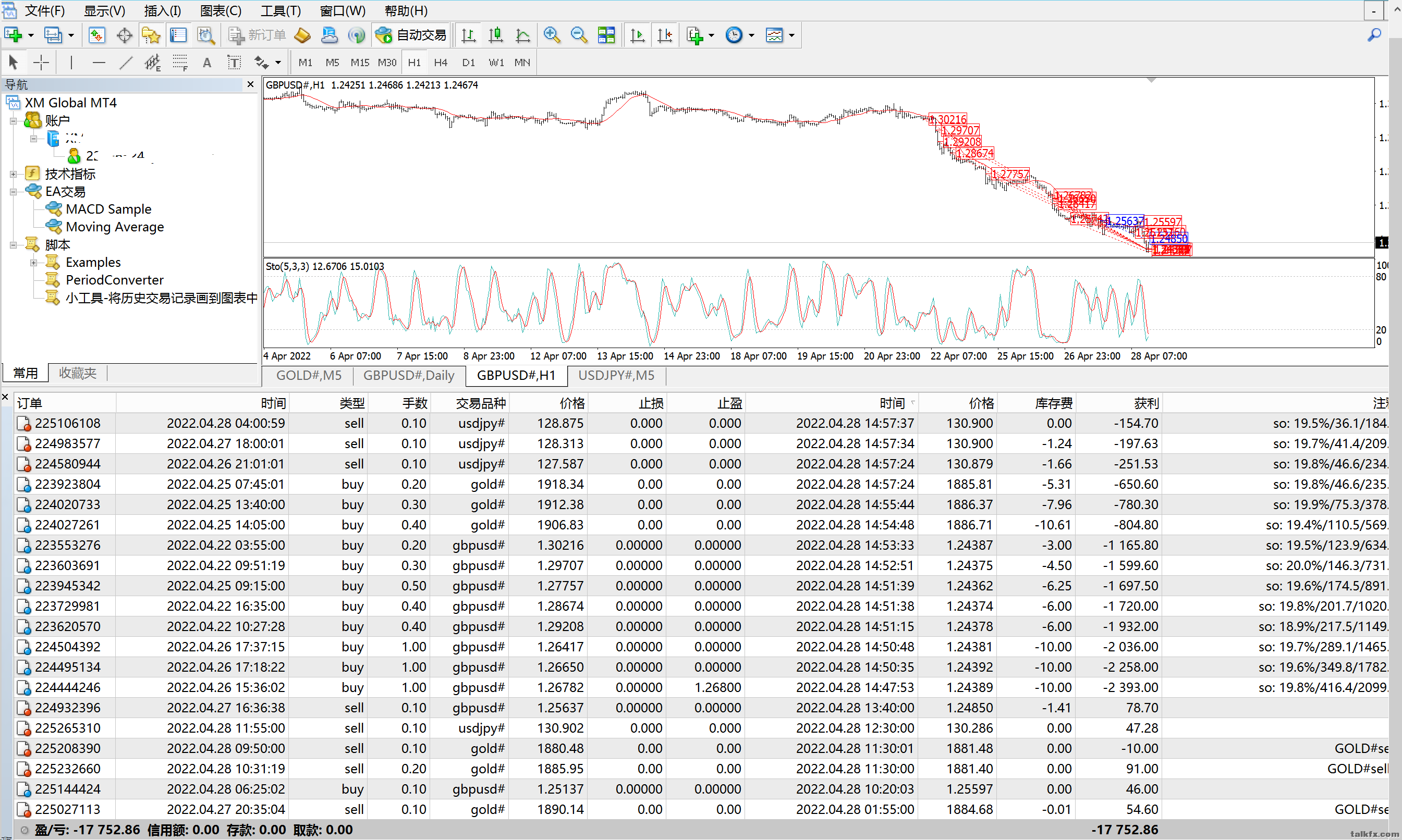Toggle the Navigator panel star-folder icon

coord(151,35)
